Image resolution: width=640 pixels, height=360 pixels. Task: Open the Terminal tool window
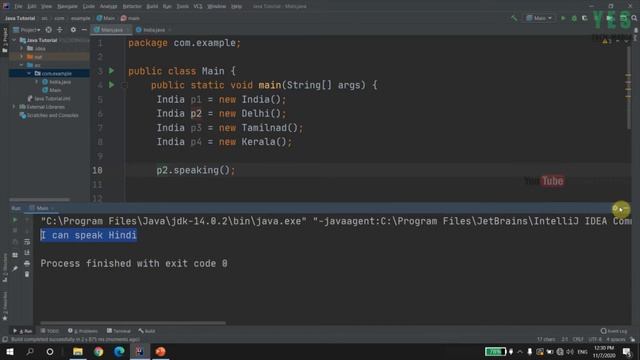[x=118, y=331]
